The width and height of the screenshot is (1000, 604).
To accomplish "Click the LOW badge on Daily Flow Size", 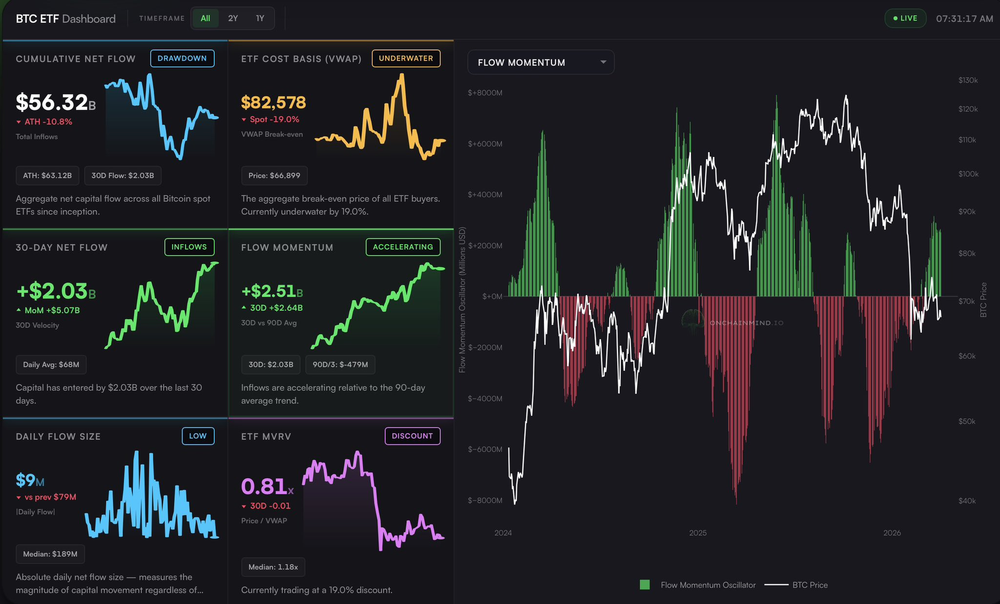I will [198, 436].
